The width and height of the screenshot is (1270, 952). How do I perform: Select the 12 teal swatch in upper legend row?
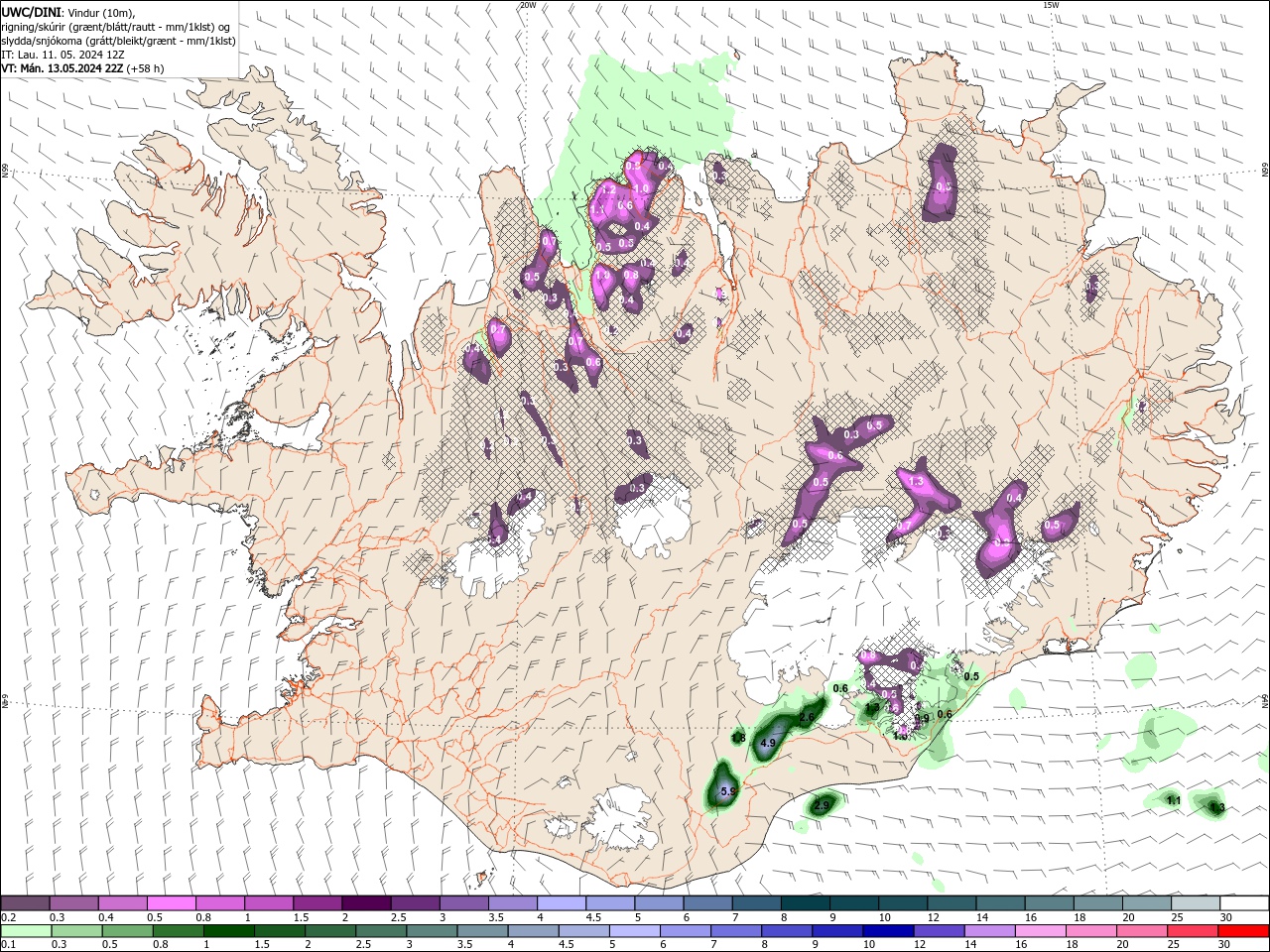pyautogui.click(x=952, y=903)
